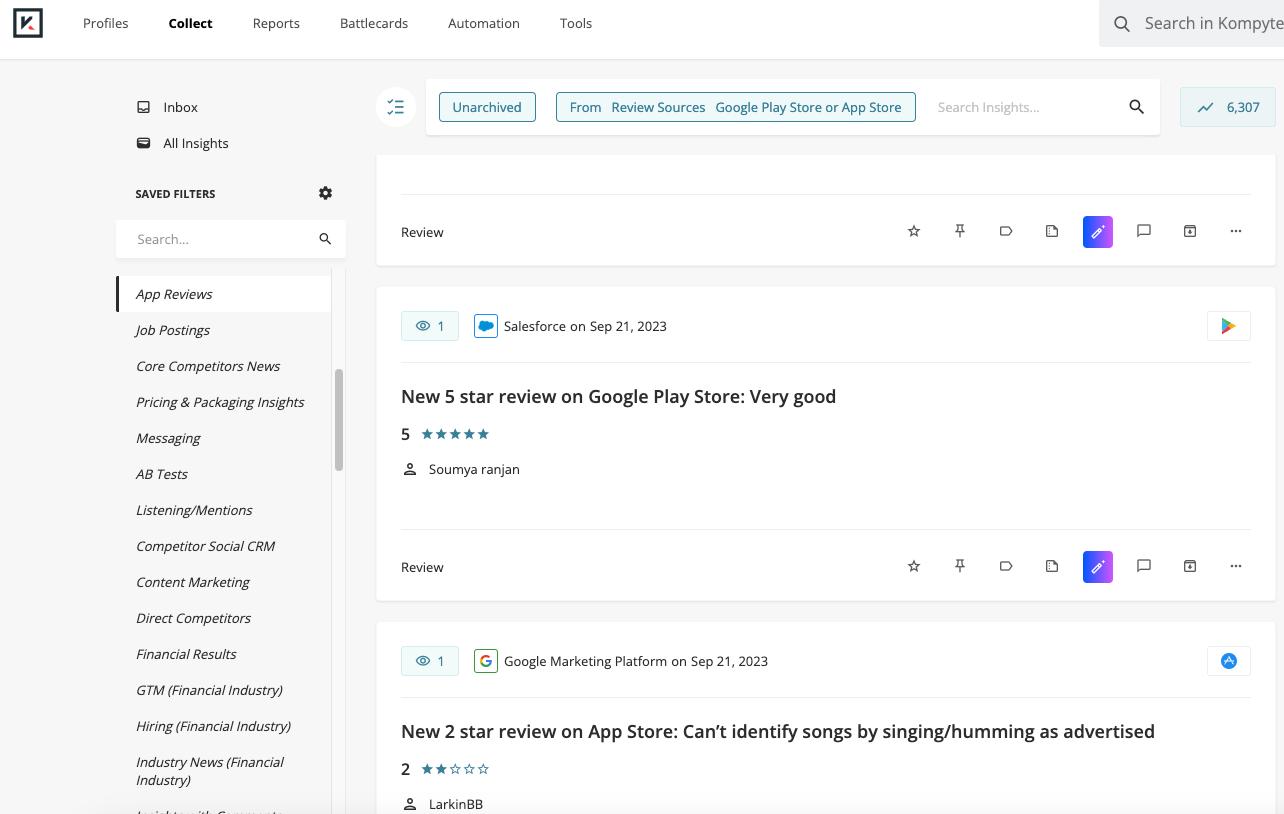Select the App Reviews saved filter

pos(224,294)
